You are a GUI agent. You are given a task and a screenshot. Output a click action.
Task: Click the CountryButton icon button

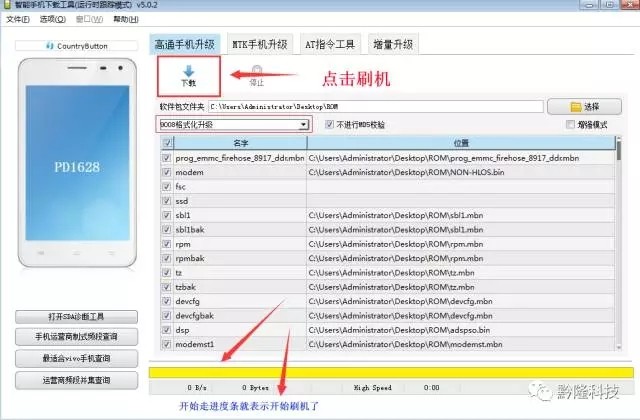(77, 46)
